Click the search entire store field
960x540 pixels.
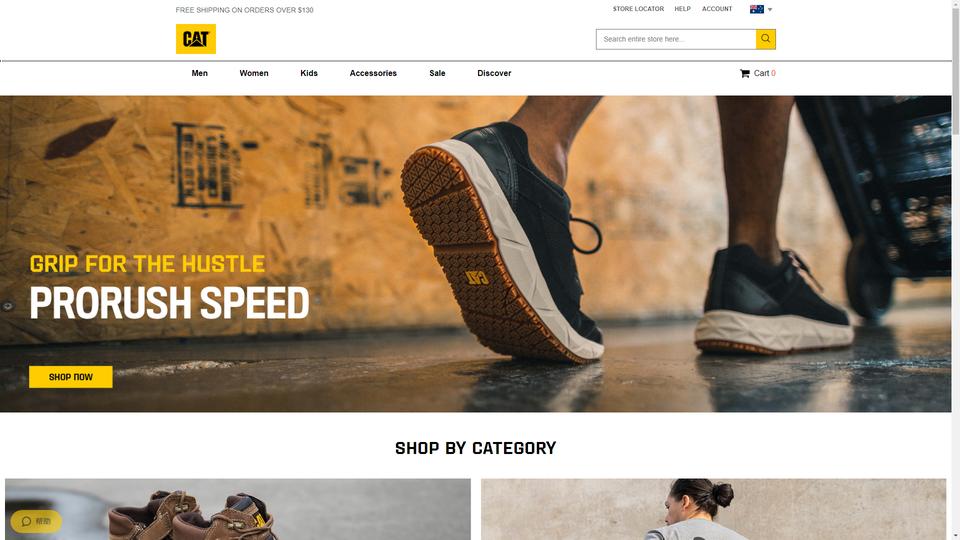coord(676,39)
